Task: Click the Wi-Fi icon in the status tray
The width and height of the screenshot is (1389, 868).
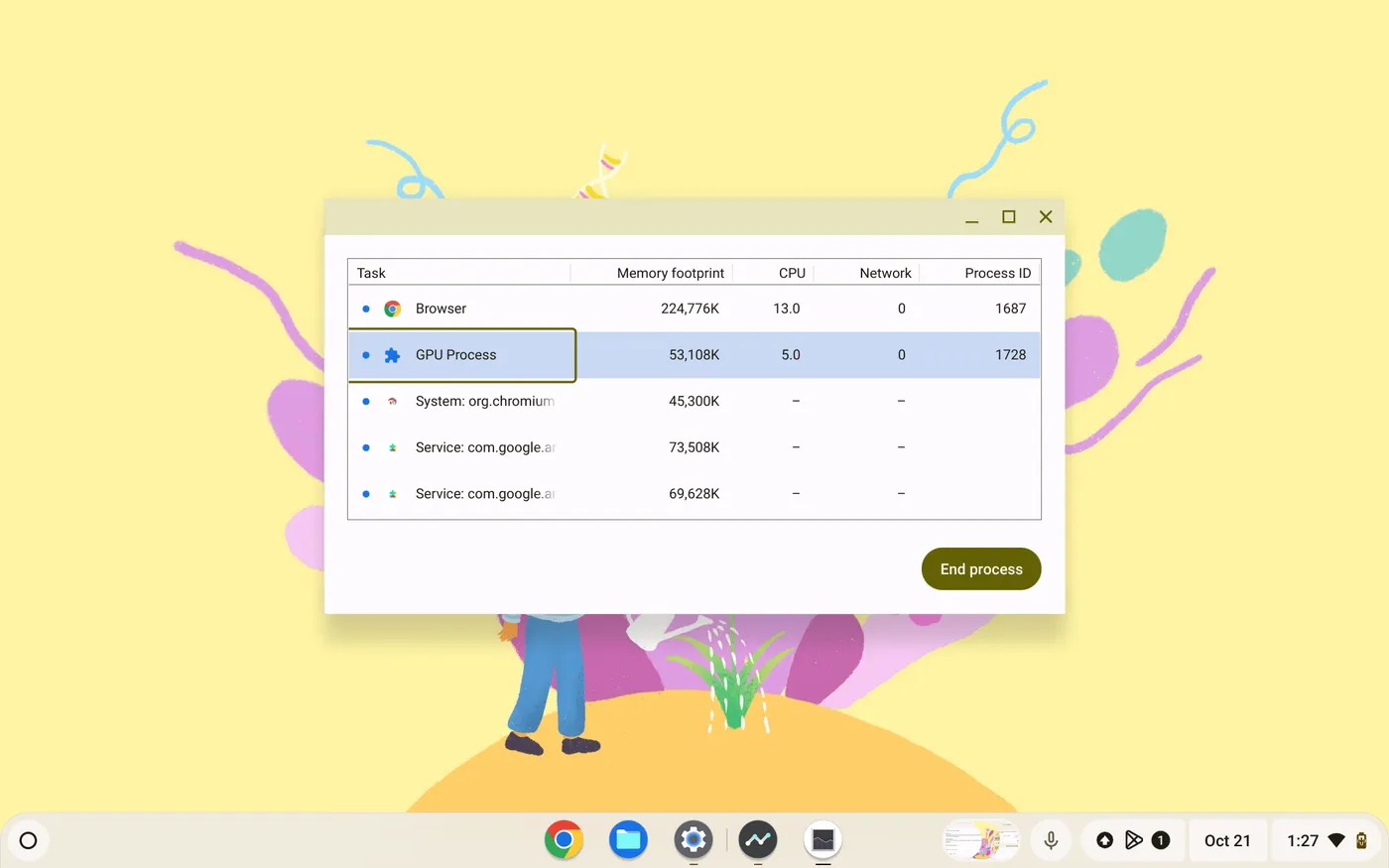Action: pyautogui.click(x=1336, y=840)
